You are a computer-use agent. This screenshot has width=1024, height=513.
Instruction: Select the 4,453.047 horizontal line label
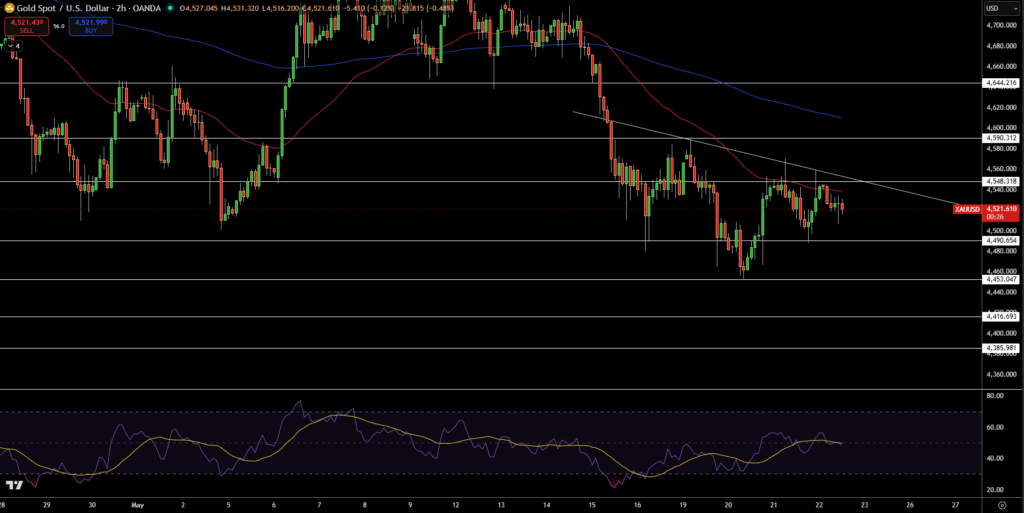pyautogui.click(x=1000, y=279)
